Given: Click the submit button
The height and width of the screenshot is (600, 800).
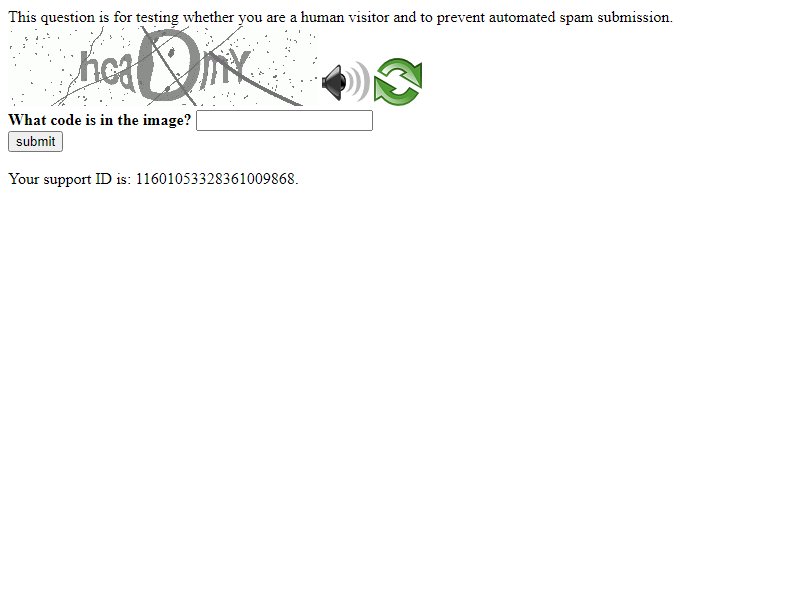Looking at the screenshot, I should [35, 141].
